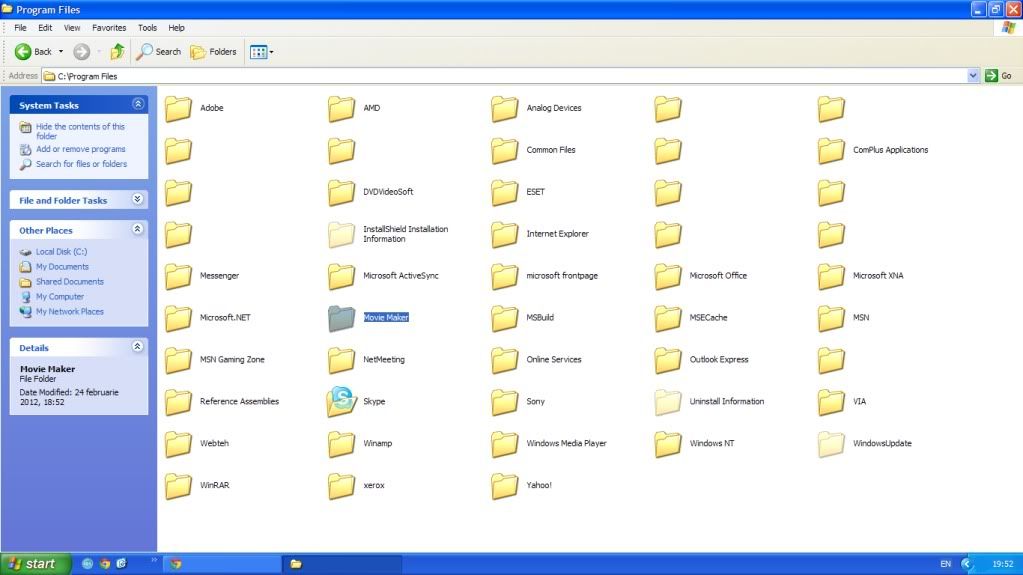Open the Search pane
This screenshot has height=575, width=1023.
pyautogui.click(x=159, y=52)
